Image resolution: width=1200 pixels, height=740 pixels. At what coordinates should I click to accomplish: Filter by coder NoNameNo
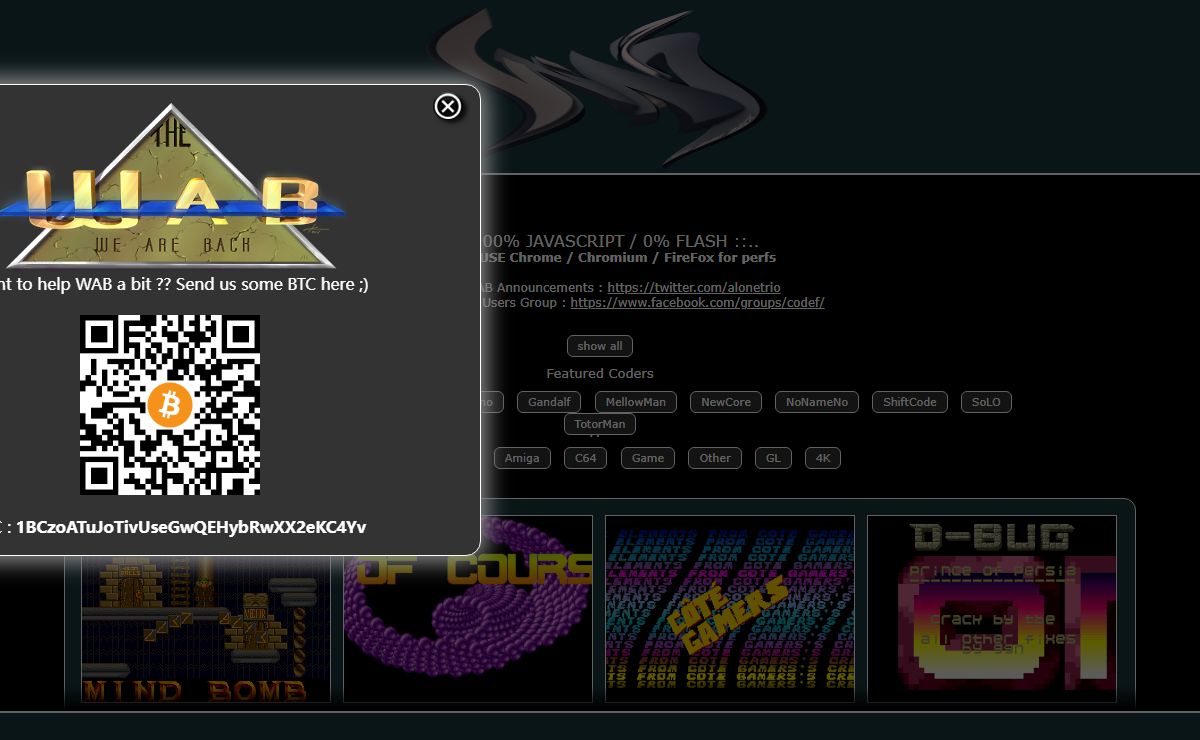click(817, 402)
